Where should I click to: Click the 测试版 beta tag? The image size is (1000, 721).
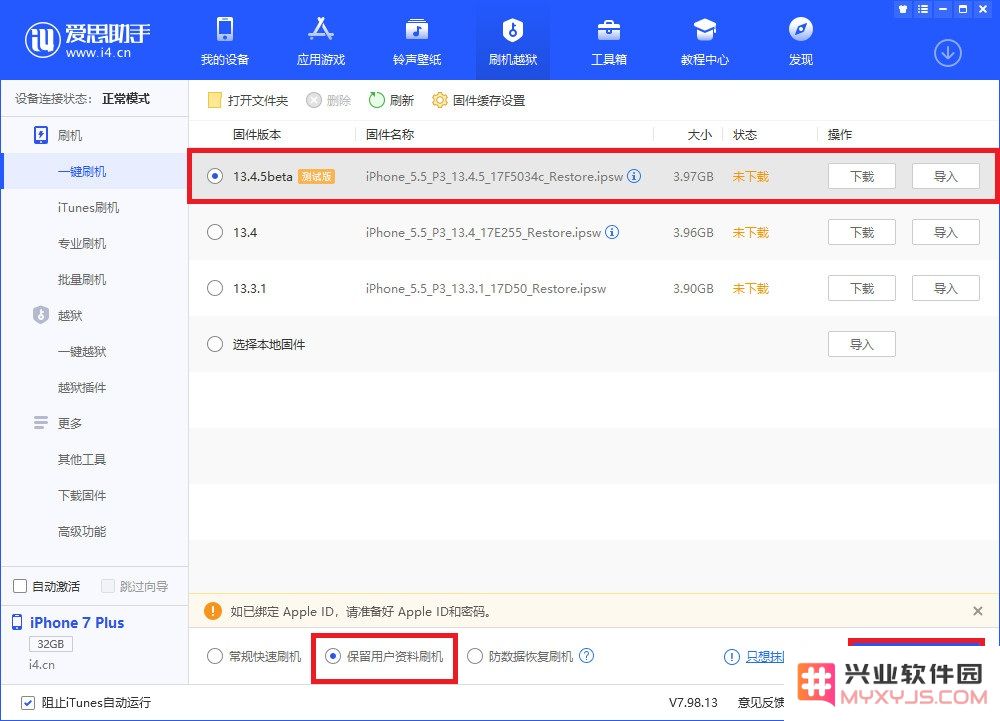tap(316, 176)
